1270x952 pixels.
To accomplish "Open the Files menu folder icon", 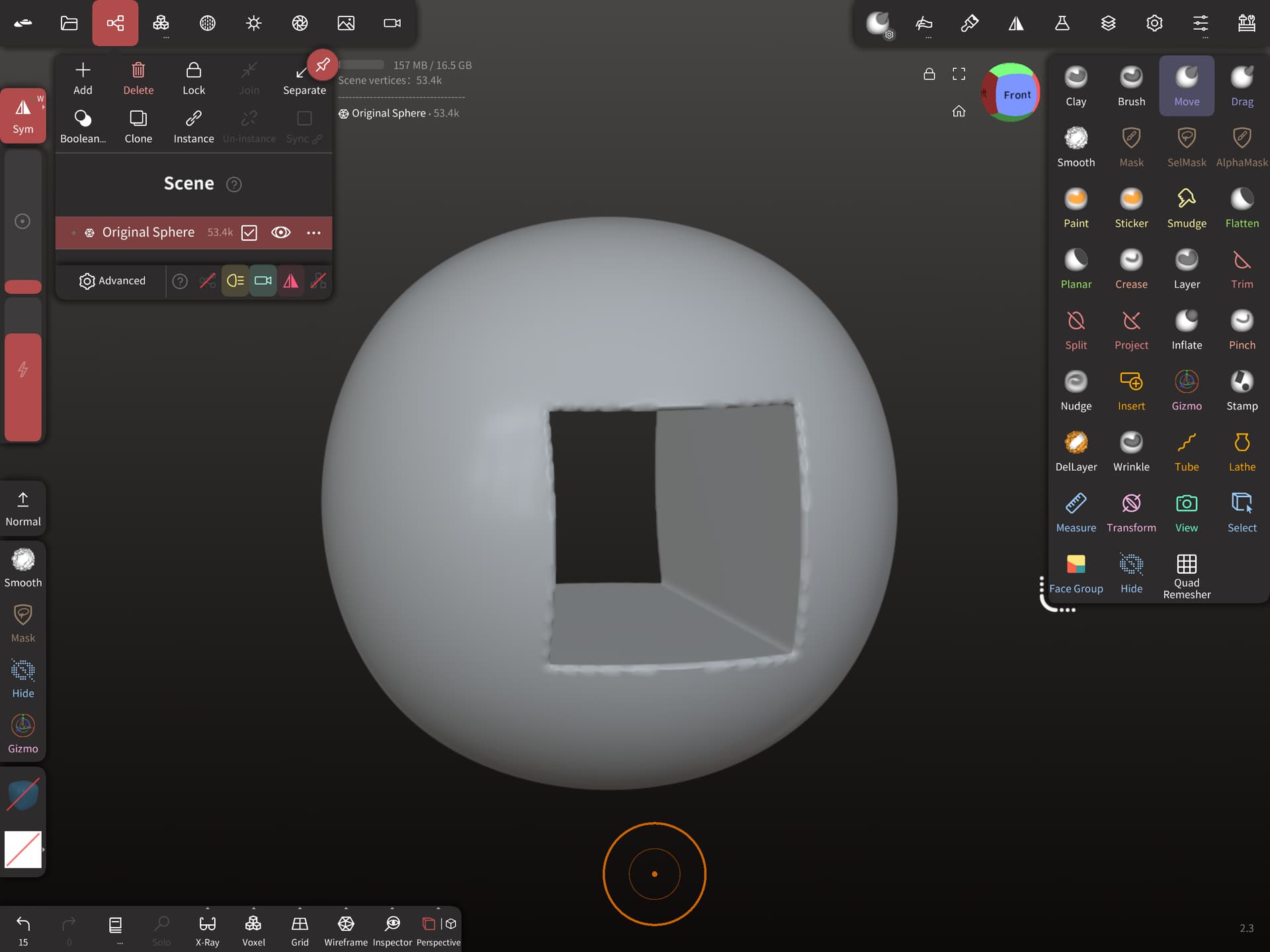I will 69,23.
